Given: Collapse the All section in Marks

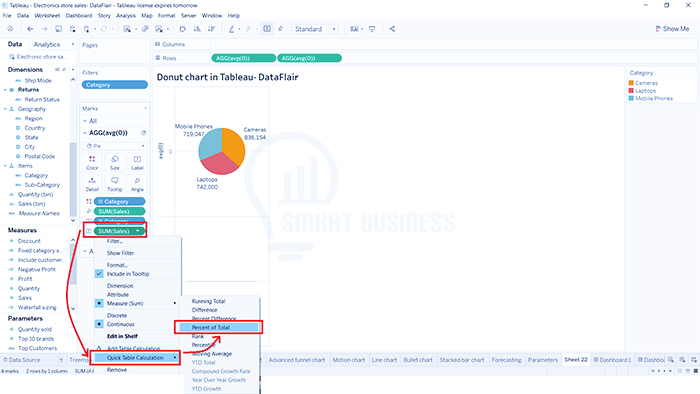Looking at the screenshot, I should [85, 121].
